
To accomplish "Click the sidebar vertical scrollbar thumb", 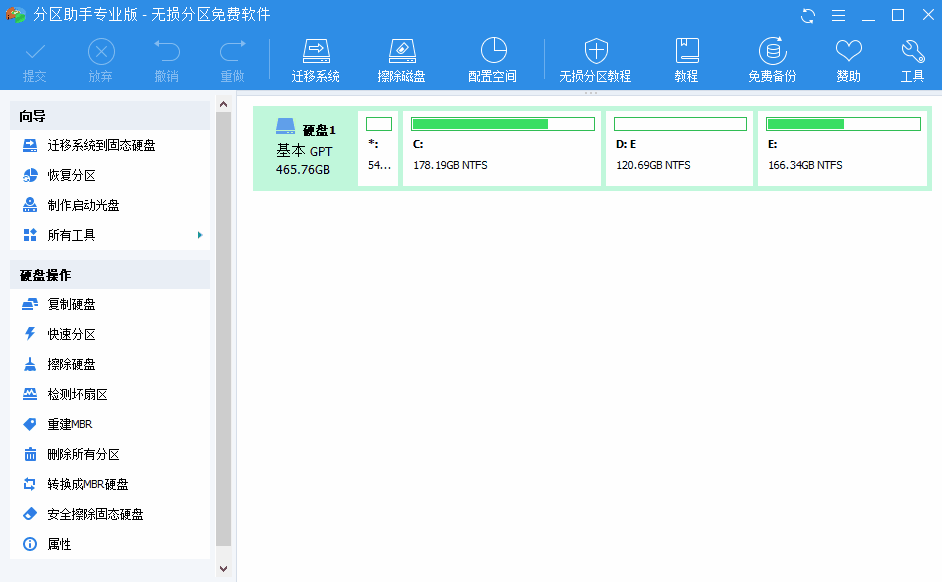I will tap(223, 329).
